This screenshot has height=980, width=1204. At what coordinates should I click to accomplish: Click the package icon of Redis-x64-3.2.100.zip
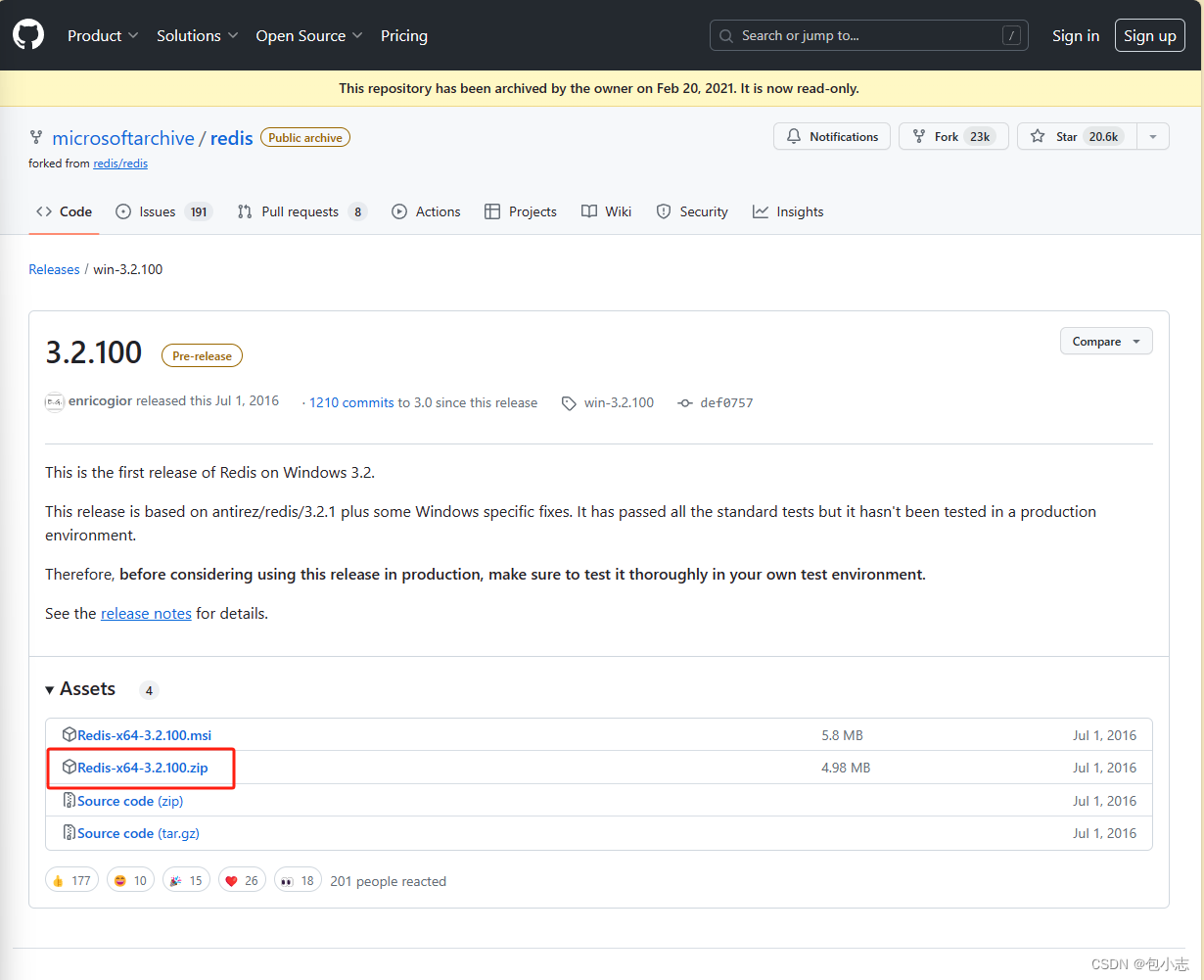coord(69,767)
